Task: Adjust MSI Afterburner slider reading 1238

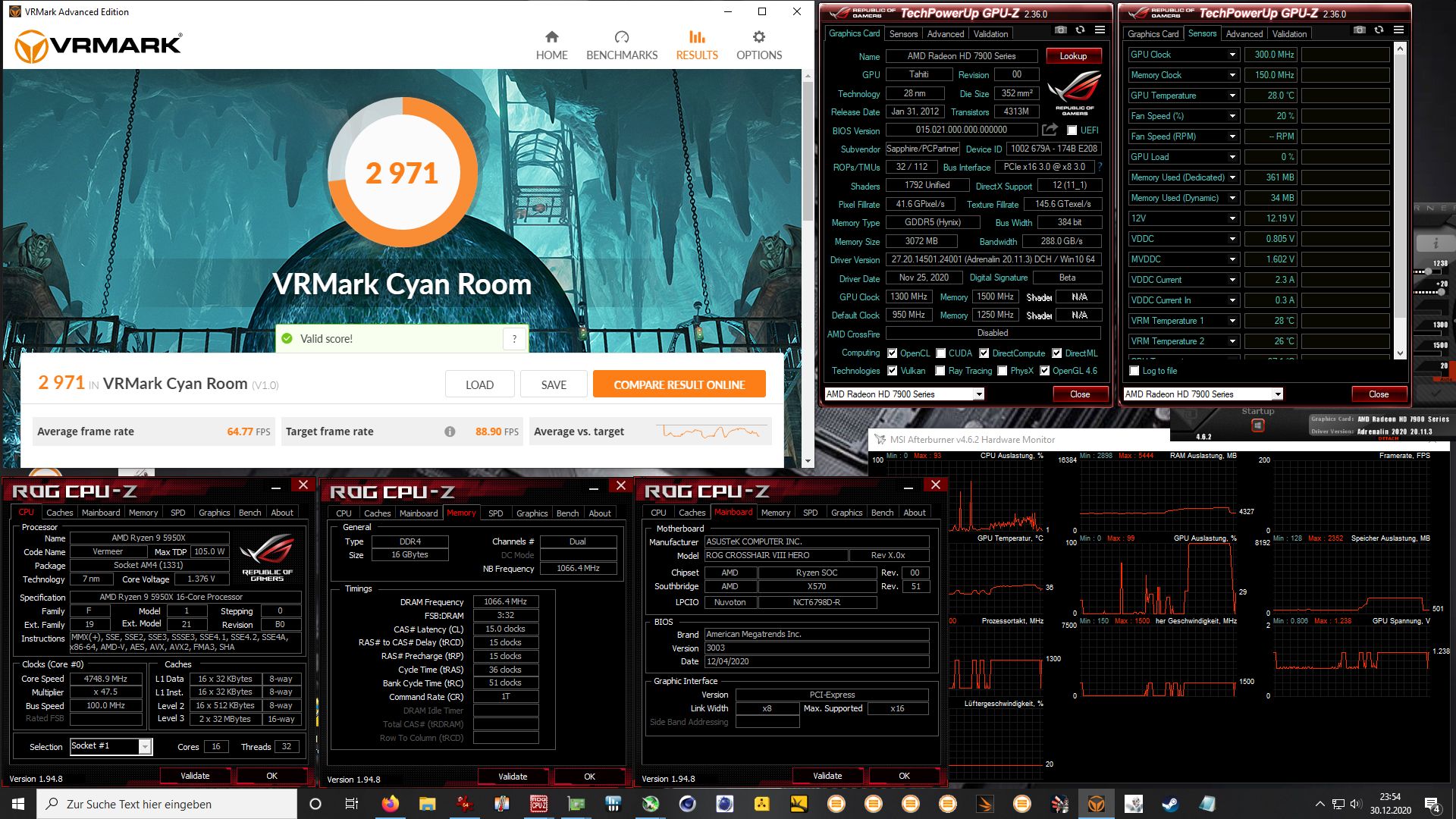Action: point(1428,271)
